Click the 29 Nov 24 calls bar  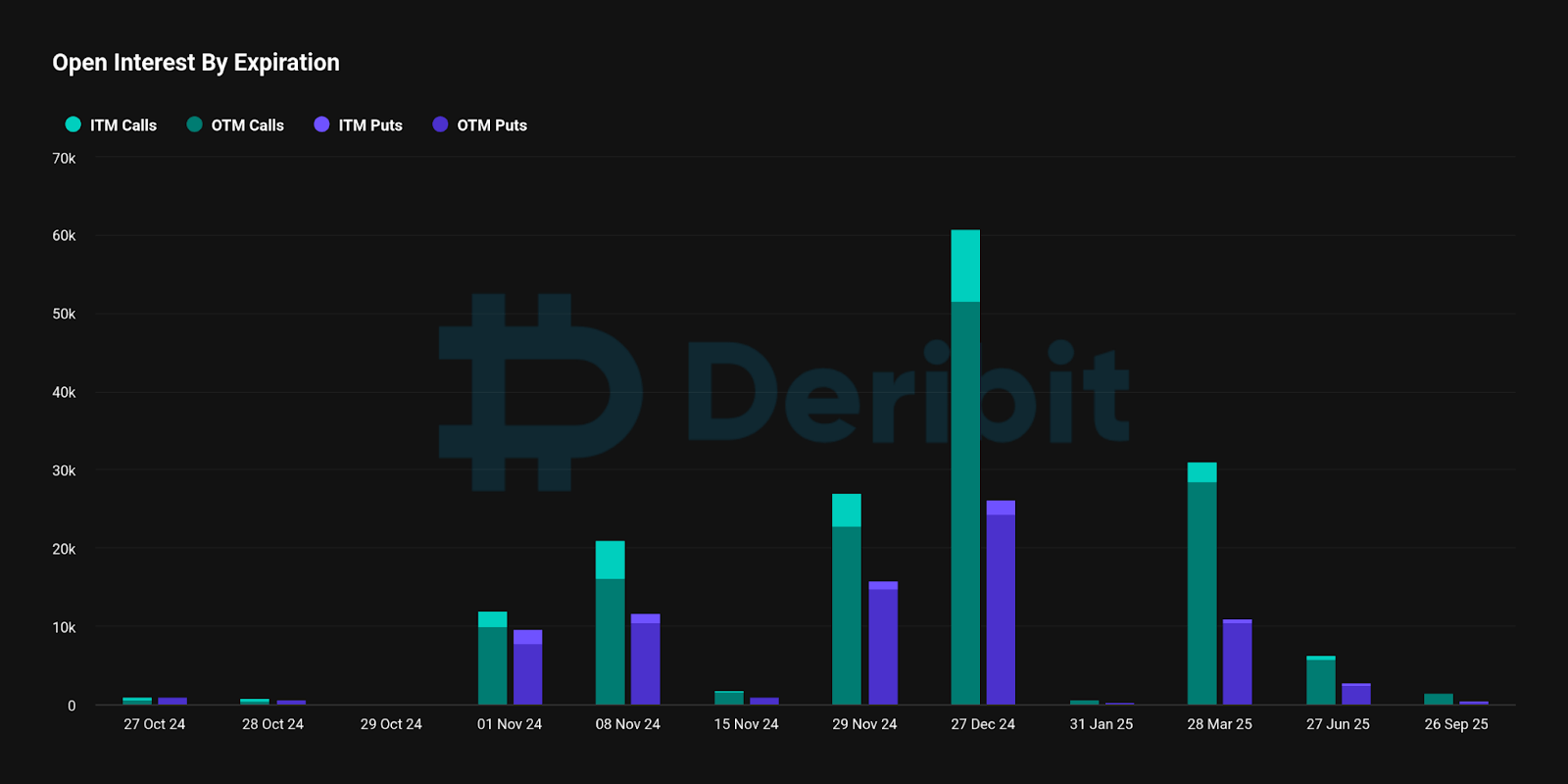847,599
